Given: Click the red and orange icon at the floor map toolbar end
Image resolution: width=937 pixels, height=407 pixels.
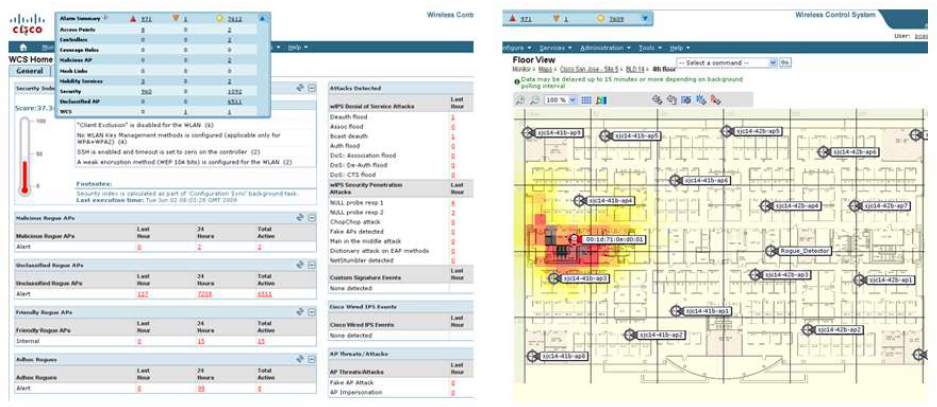Looking at the screenshot, I should pos(715,100).
